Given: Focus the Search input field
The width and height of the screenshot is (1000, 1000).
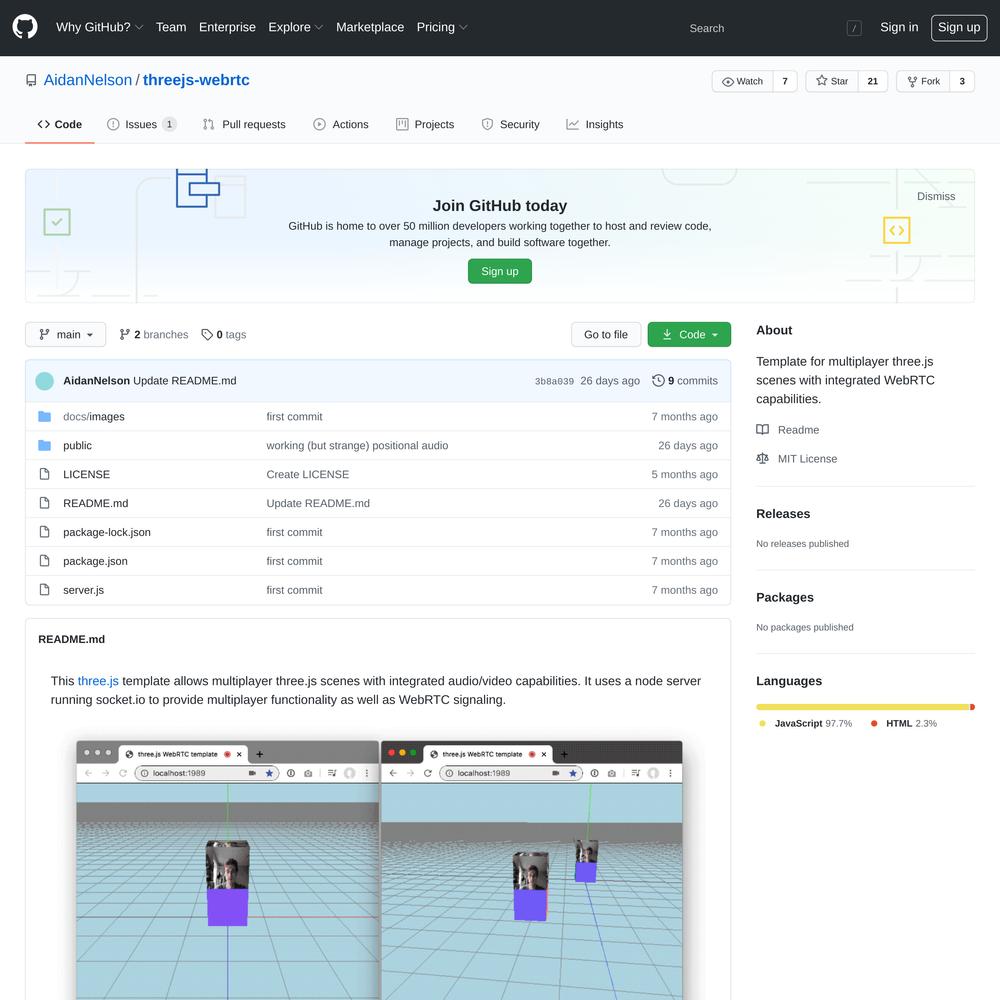Looking at the screenshot, I should point(770,28).
